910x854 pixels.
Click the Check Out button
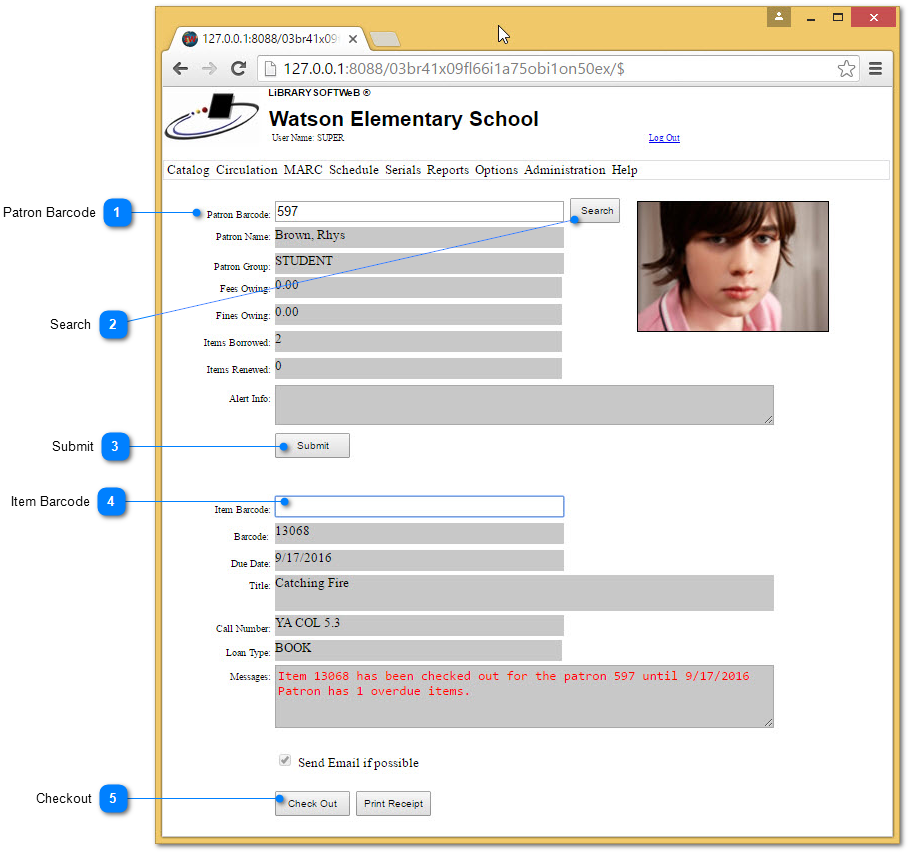pyautogui.click(x=312, y=804)
